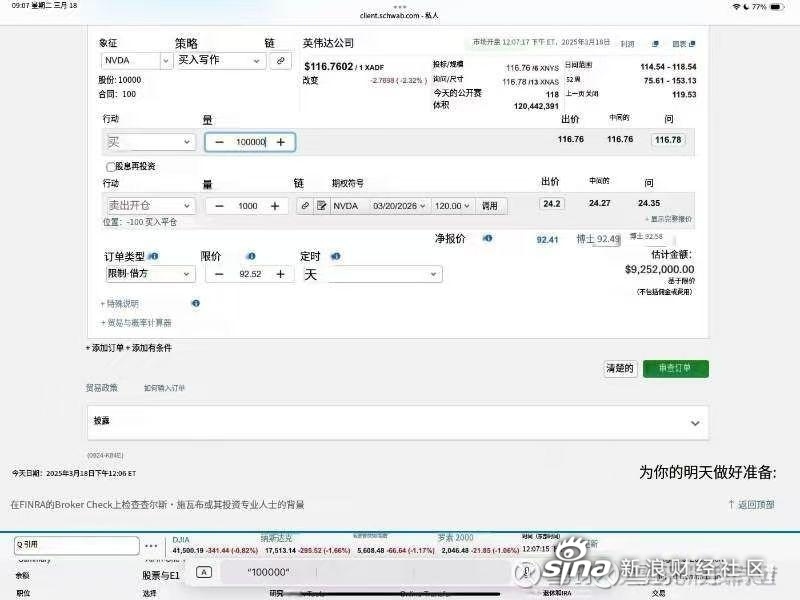The image size is (800, 600).
Task: Focus the stock quantity field showing 100000
Action: [x=250, y=142]
